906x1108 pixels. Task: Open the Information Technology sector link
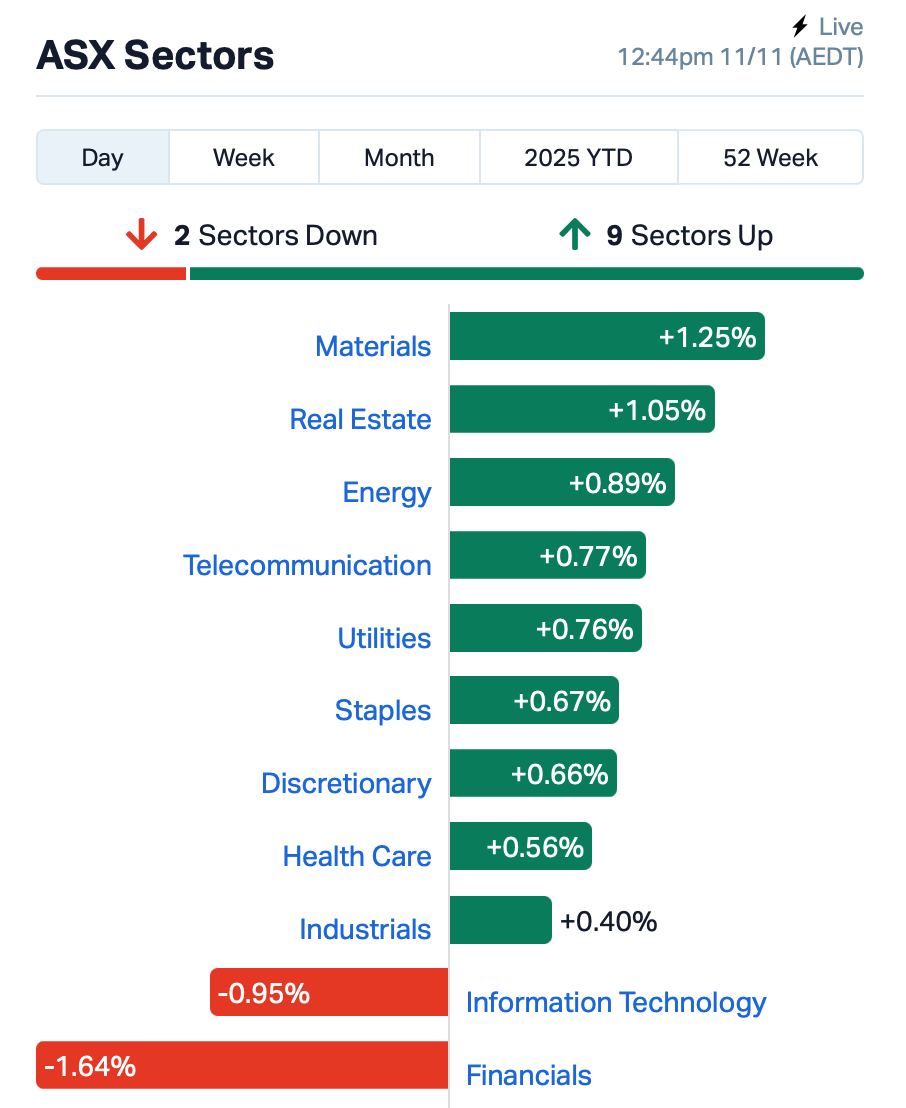(616, 1002)
